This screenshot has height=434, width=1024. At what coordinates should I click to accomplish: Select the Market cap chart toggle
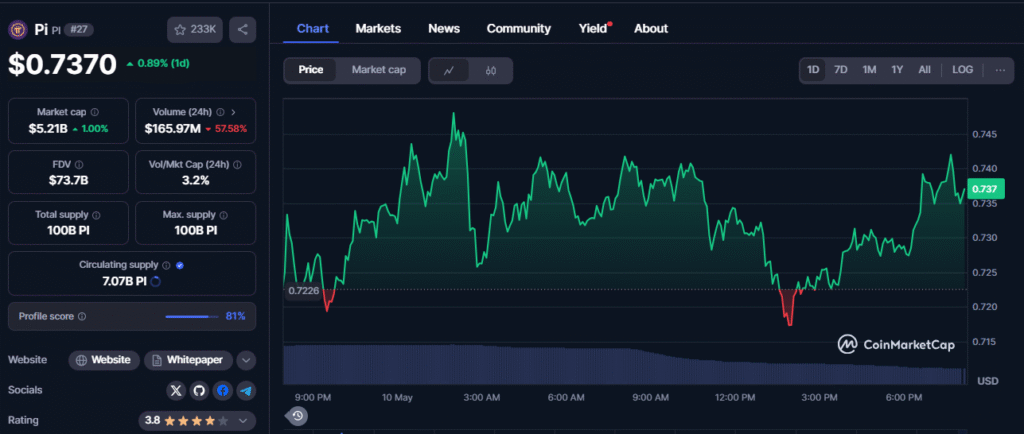click(x=379, y=70)
